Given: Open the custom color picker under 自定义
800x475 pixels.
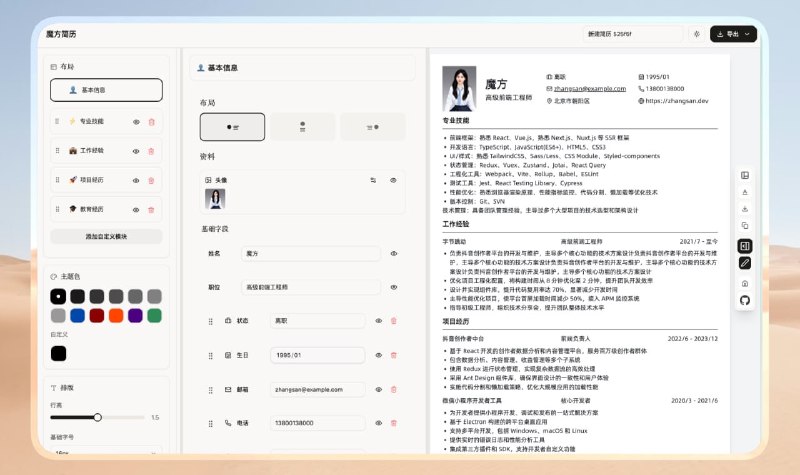Looking at the screenshot, I should pyautogui.click(x=58, y=353).
